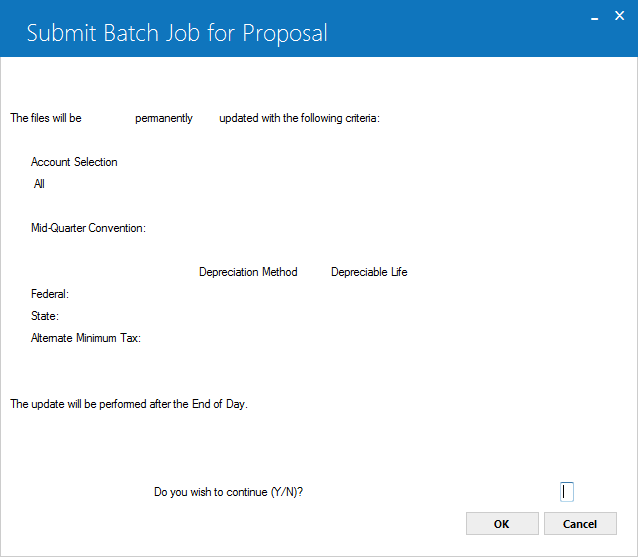This screenshot has width=638, height=557.
Task: Click the 'The files will be' text
Action: 46,118
